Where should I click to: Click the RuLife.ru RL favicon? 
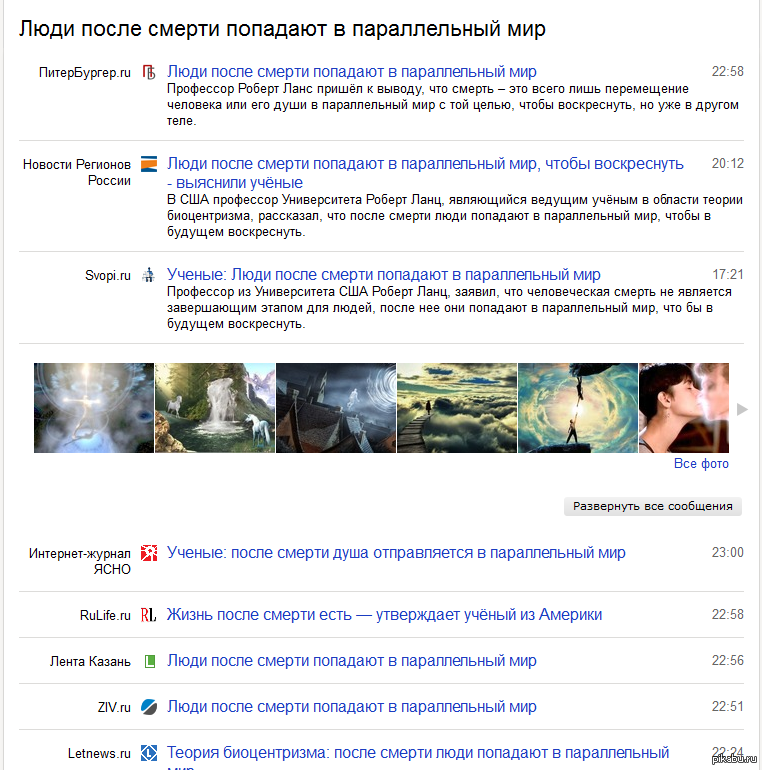(149, 615)
